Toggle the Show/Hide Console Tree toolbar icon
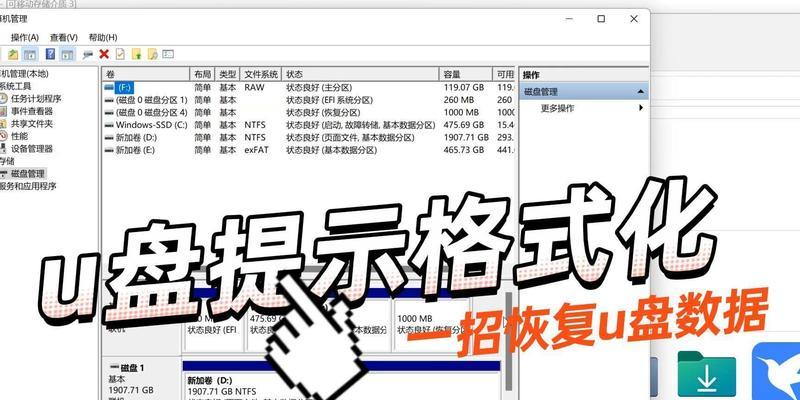Image resolution: width=800 pixels, height=400 pixels. coord(30,54)
